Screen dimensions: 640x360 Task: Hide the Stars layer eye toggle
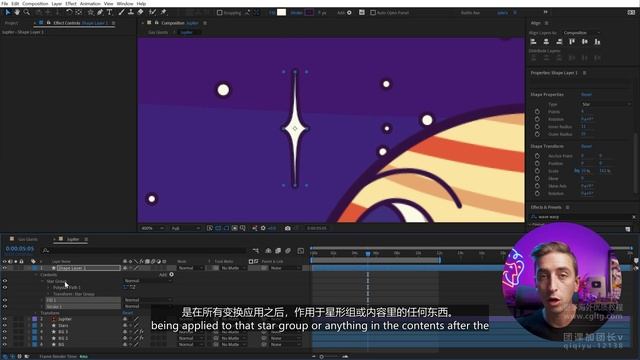[x=4, y=326]
